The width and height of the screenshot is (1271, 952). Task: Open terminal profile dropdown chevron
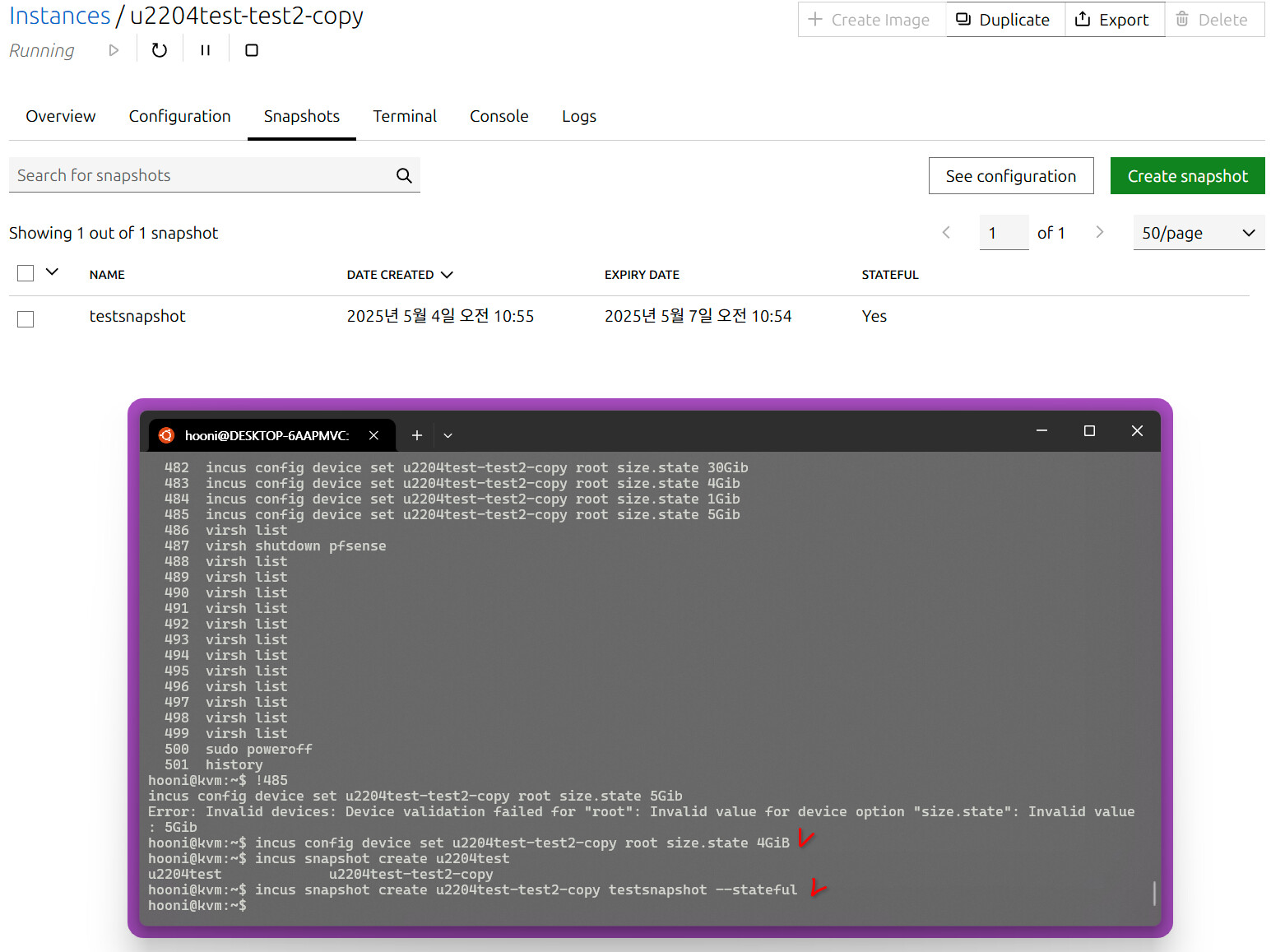tap(448, 435)
